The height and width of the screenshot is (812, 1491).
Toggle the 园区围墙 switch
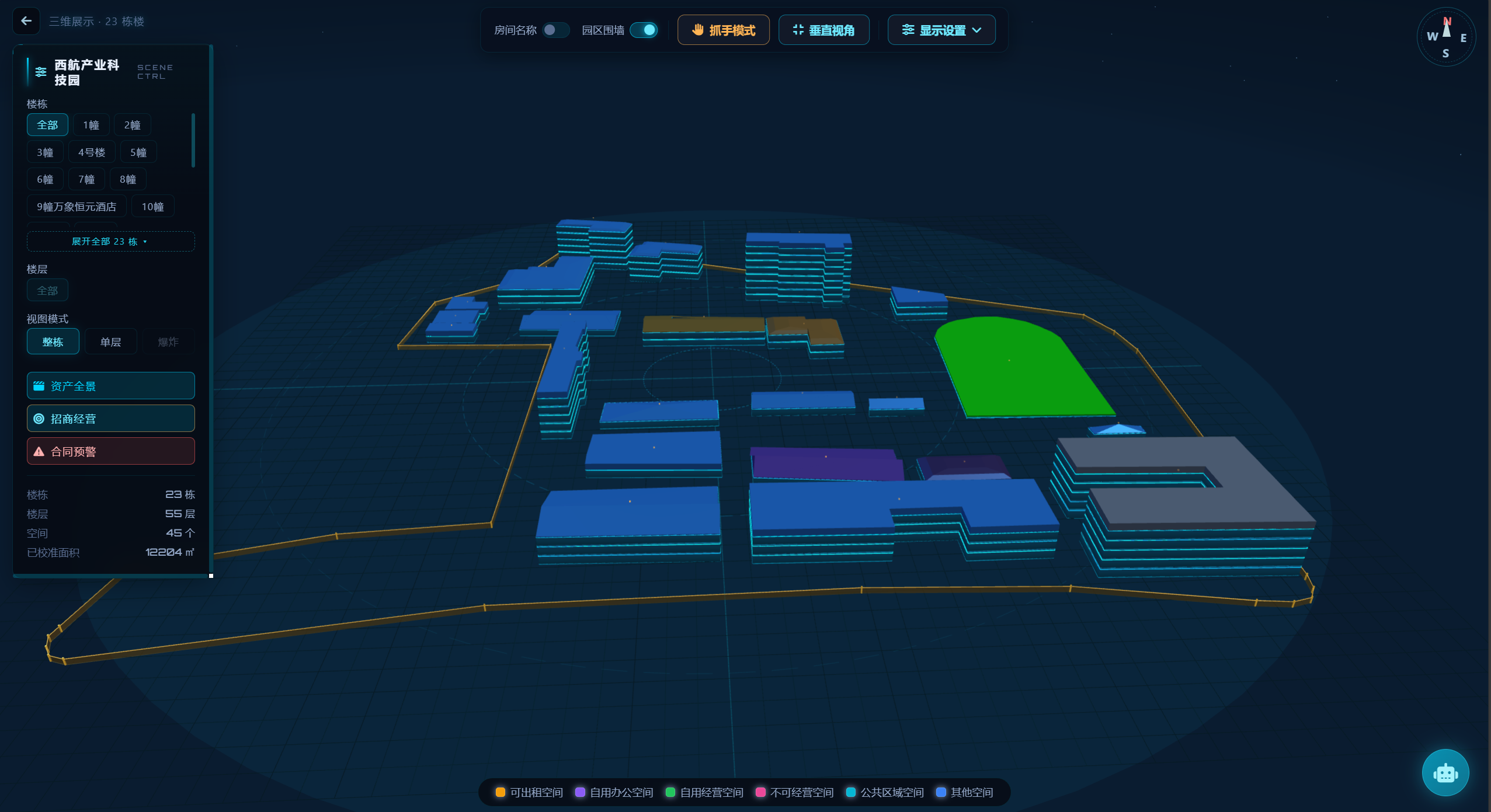644,30
